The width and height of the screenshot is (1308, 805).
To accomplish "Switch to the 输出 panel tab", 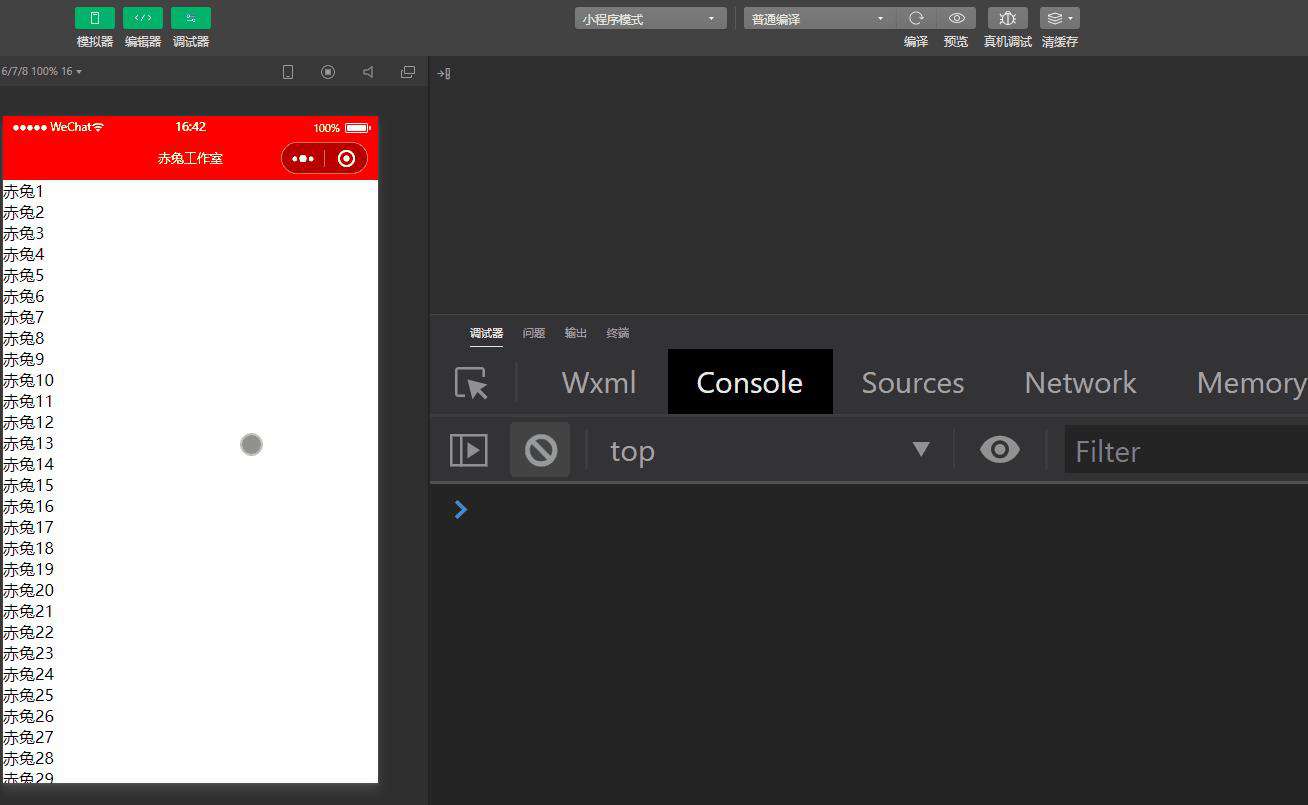I will [576, 333].
